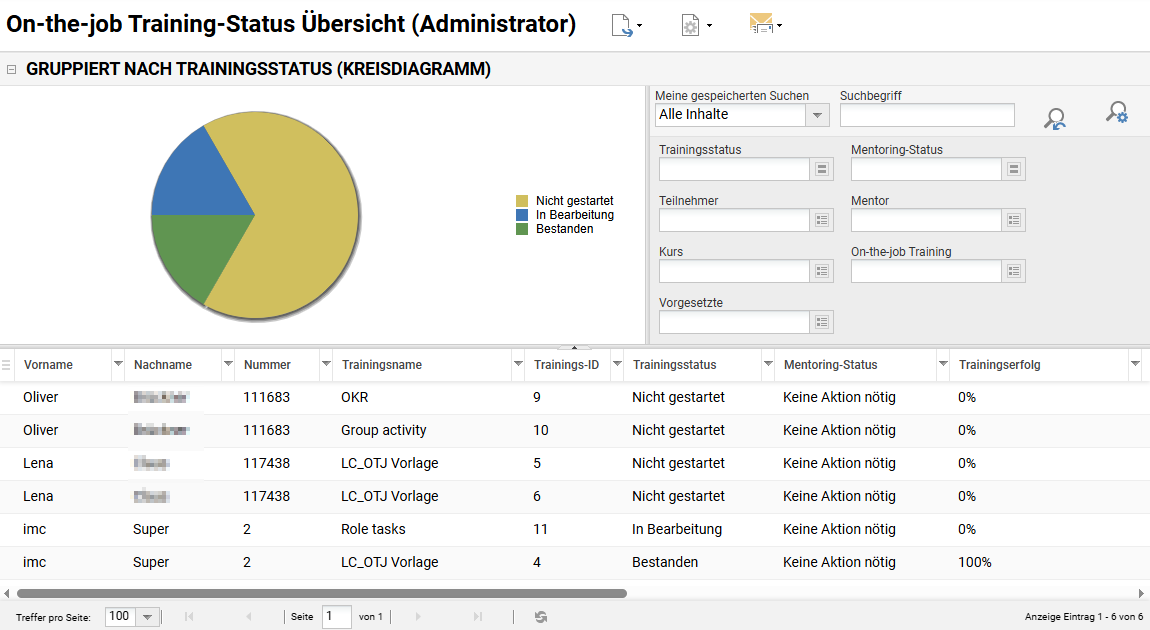Open the Mentor selection list icon
This screenshot has height=630, width=1150.
coord(1014,220)
